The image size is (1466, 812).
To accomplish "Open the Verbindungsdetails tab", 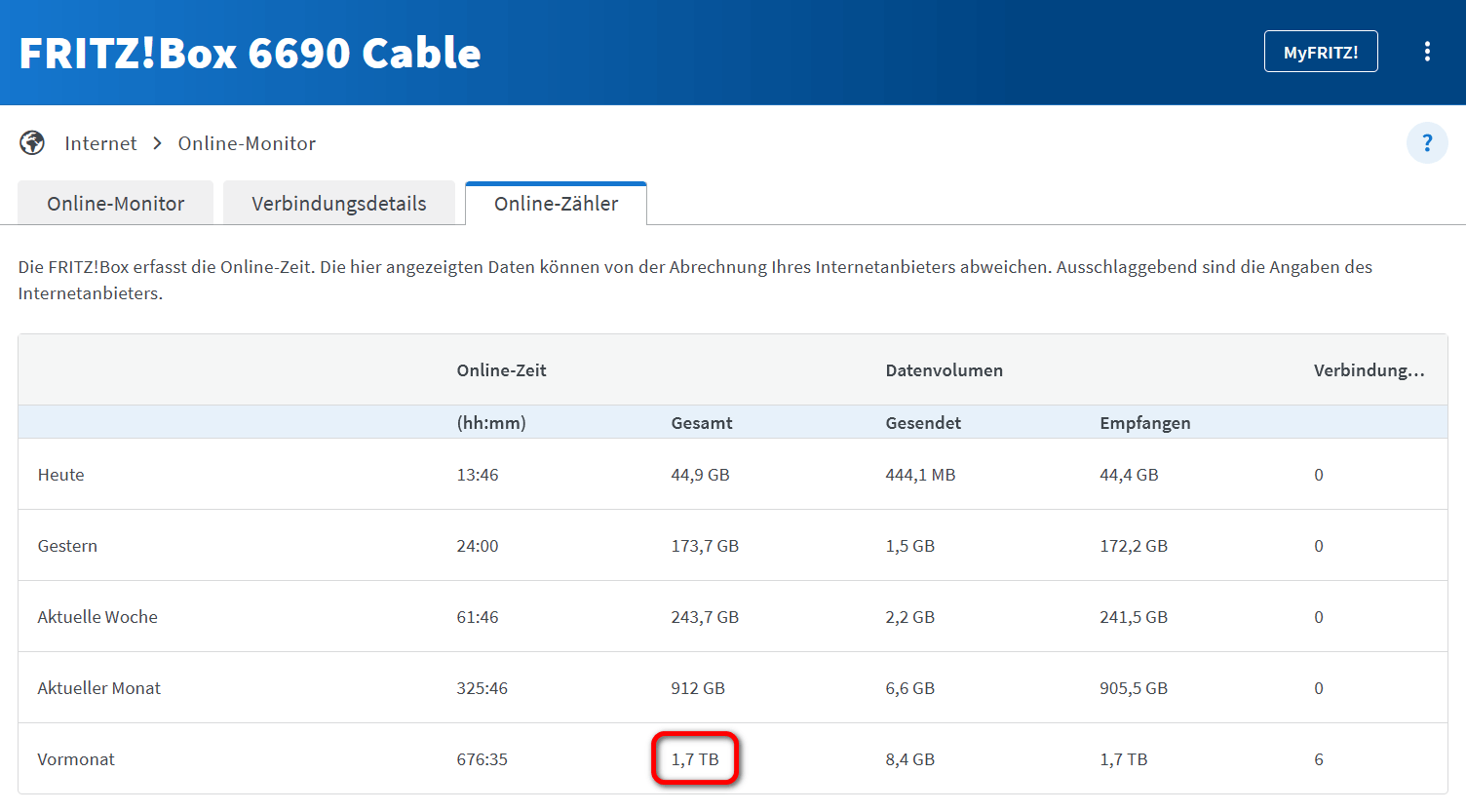I will tap(339, 204).
